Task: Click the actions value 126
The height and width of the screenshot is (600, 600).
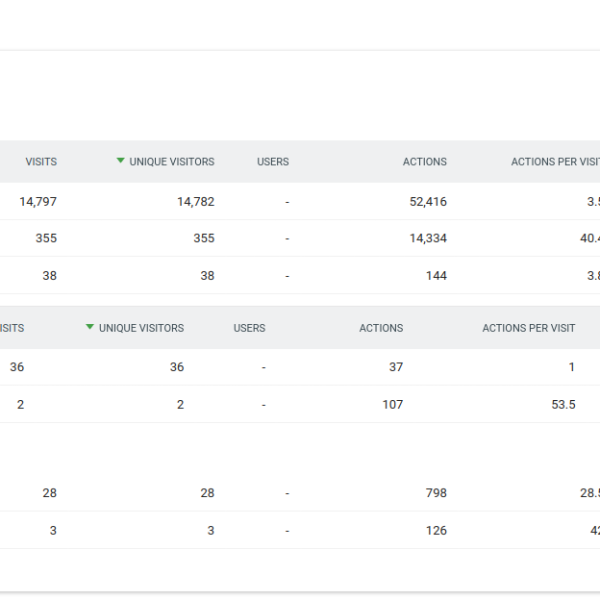Action: (x=436, y=530)
